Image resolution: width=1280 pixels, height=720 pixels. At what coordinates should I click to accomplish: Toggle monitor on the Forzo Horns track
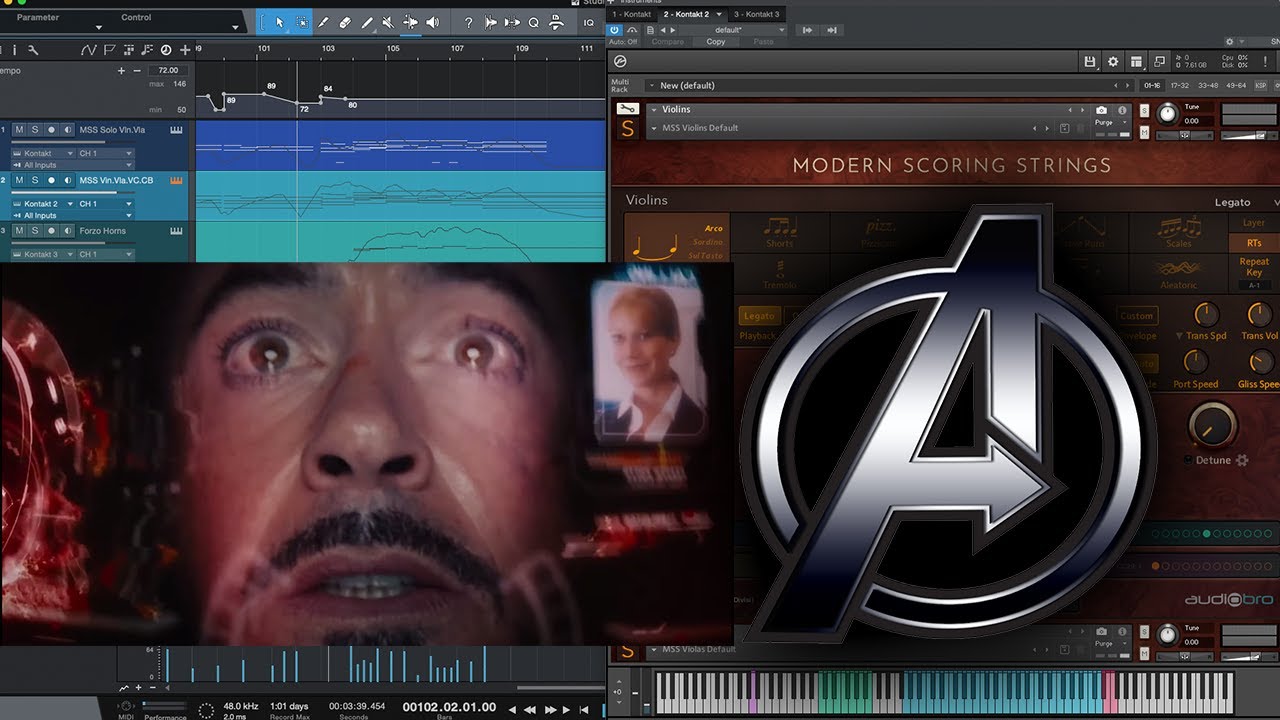tap(66, 230)
